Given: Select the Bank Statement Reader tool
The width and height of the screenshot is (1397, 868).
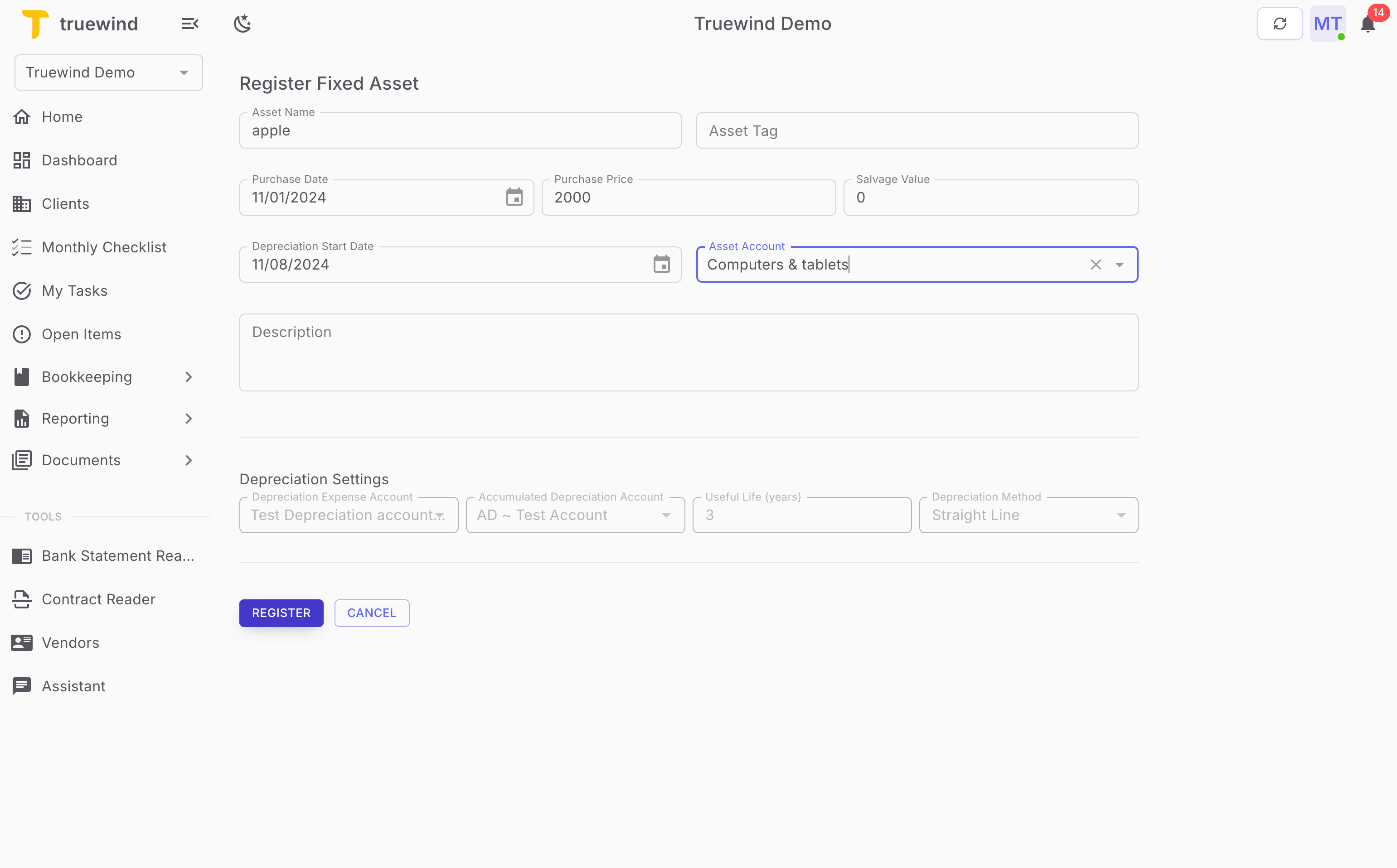Looking at the screenshot, I should [109, 556].
